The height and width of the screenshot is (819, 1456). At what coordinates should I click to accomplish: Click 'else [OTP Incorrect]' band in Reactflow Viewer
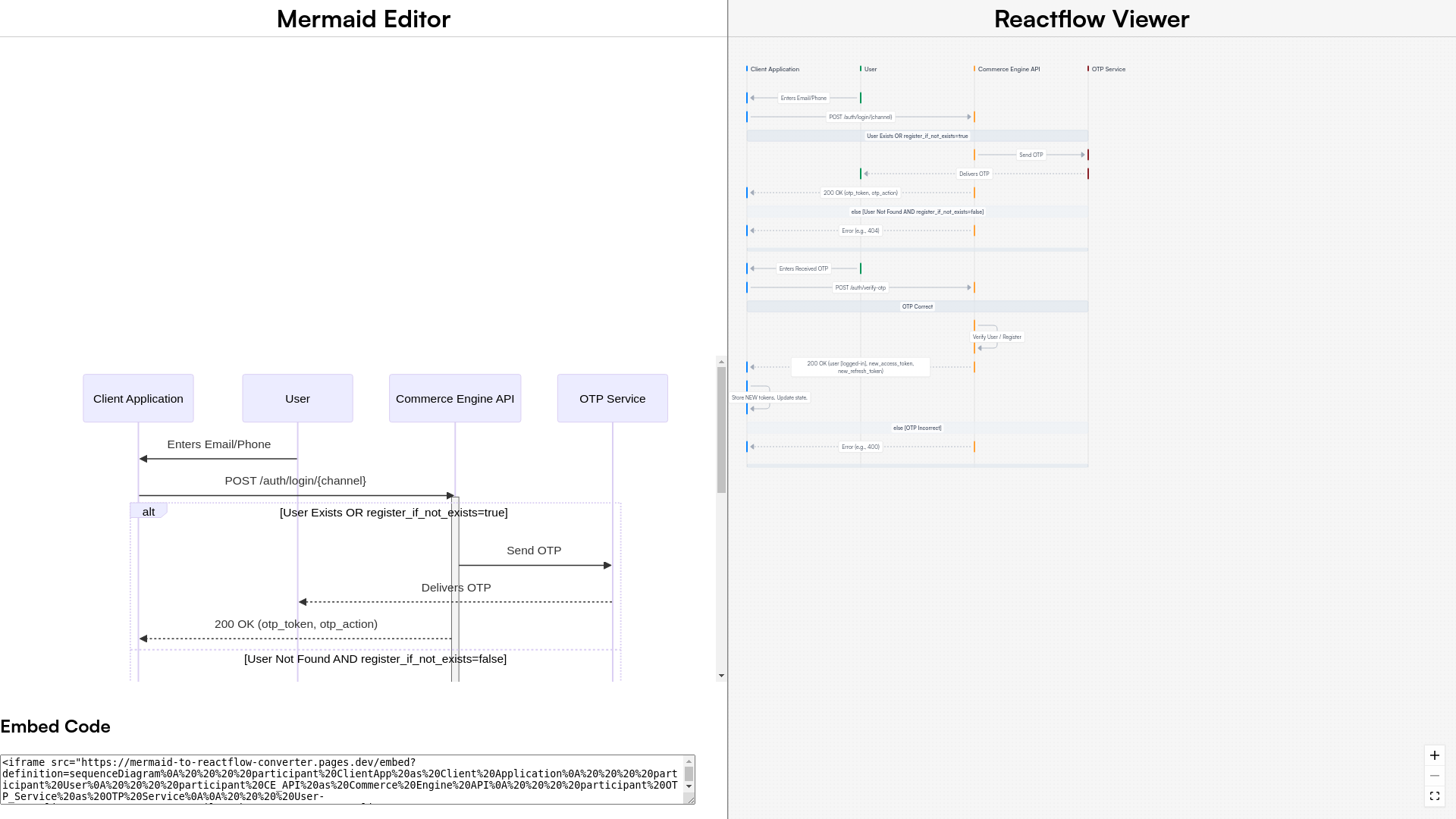coord(918,428)
